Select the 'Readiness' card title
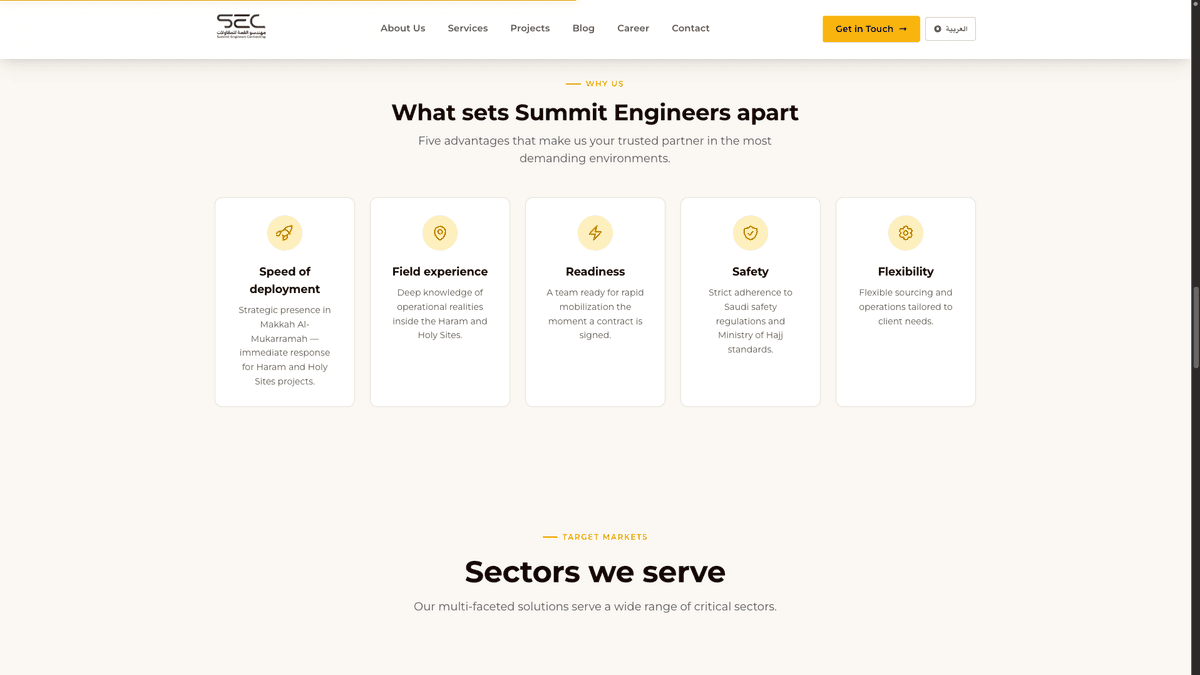This screenshot has height=675, width=1200. pyautogui.click(x=595, y=272)
